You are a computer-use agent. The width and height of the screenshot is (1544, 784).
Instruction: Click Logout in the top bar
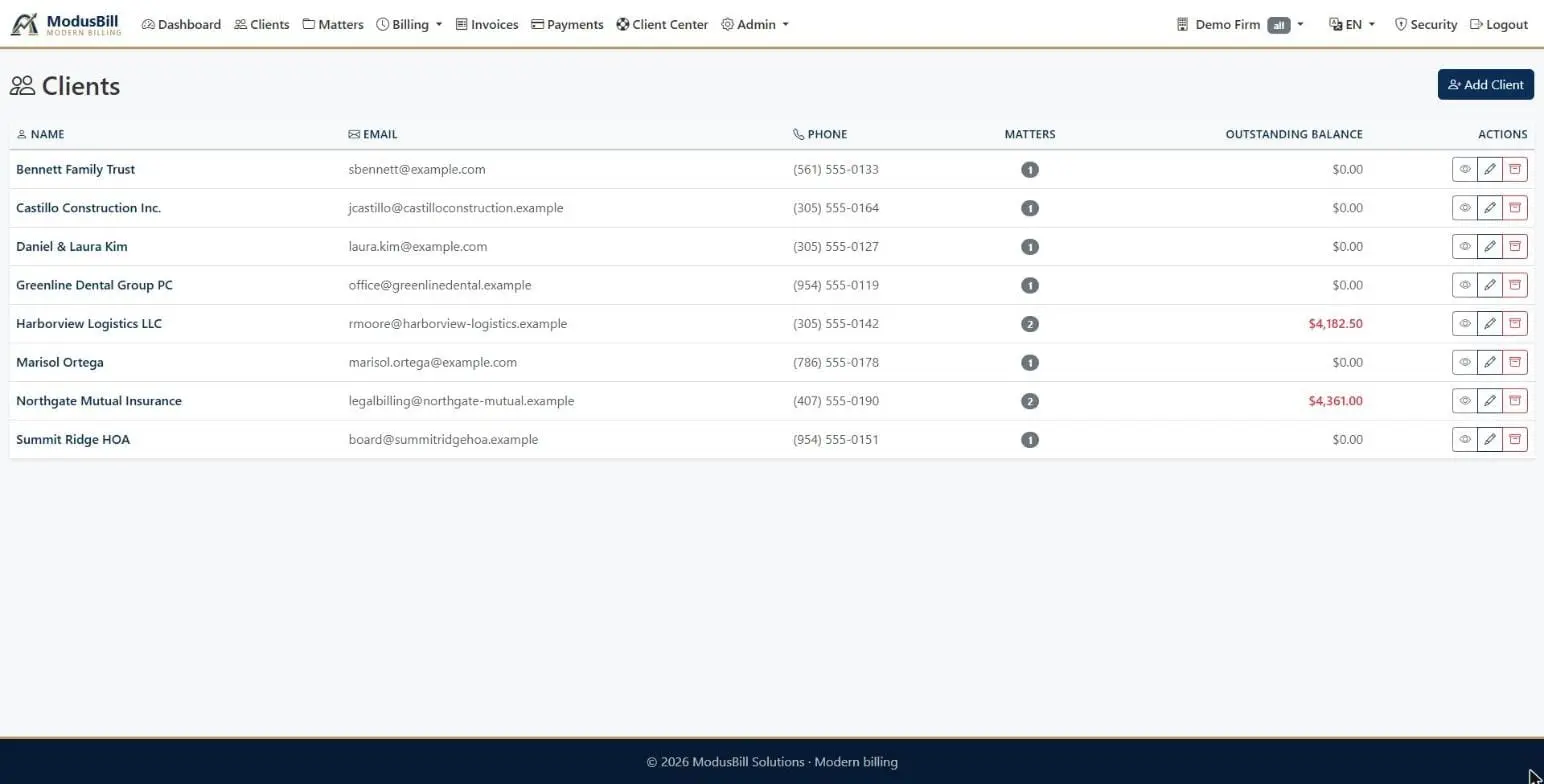click(1499, 24)
